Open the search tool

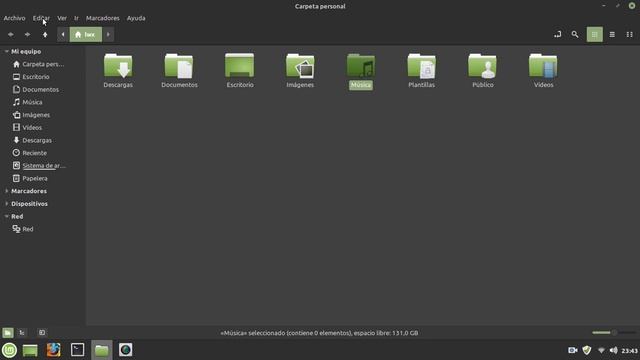coord(575,35)
